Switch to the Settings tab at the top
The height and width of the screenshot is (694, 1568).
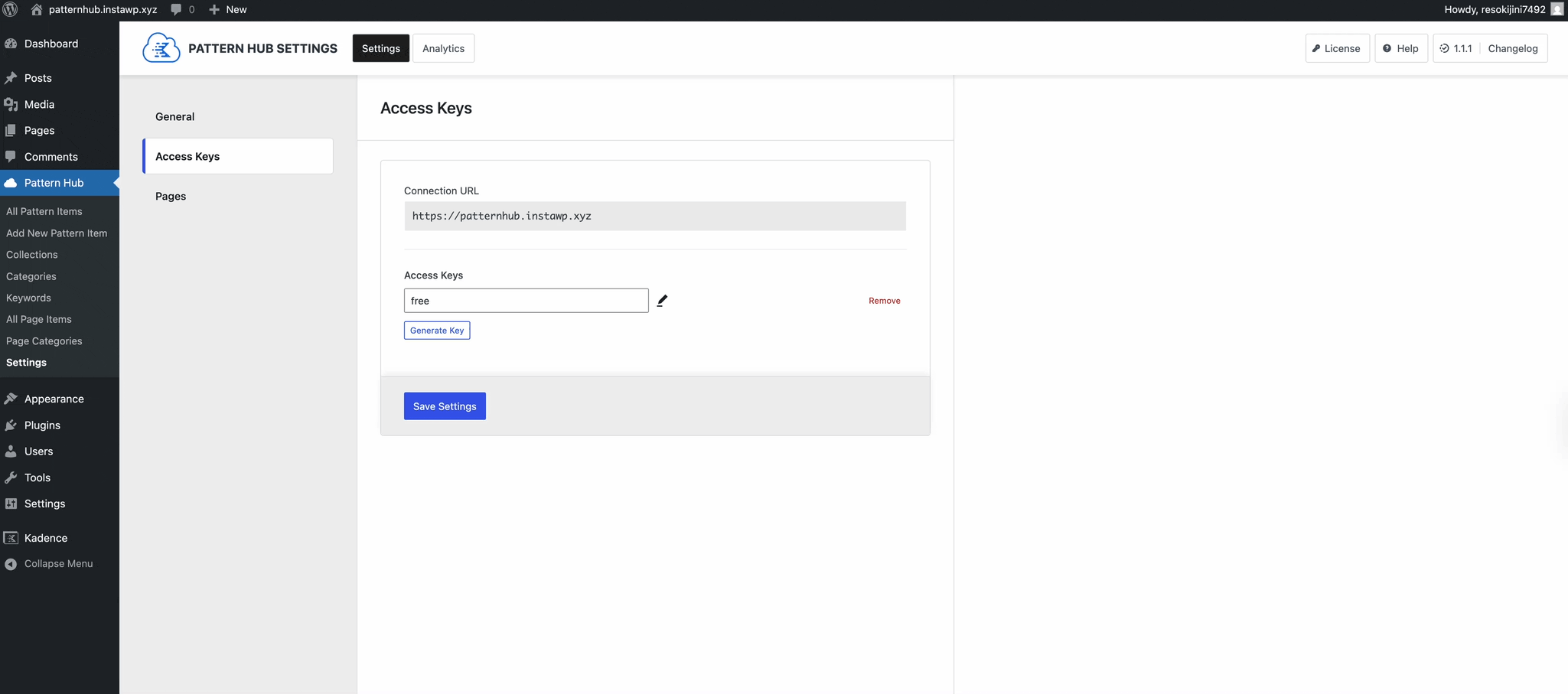(x=380, y=47)
